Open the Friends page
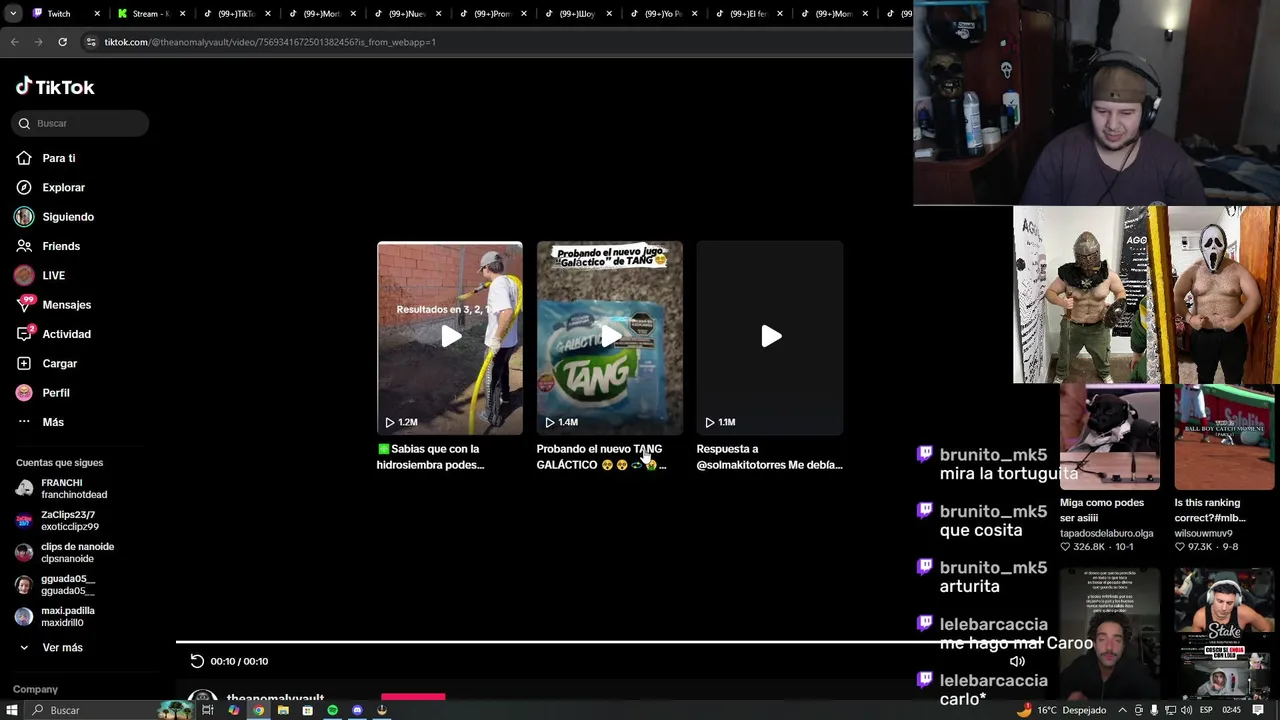The image size is (1280, 720). tap(48, 246)
